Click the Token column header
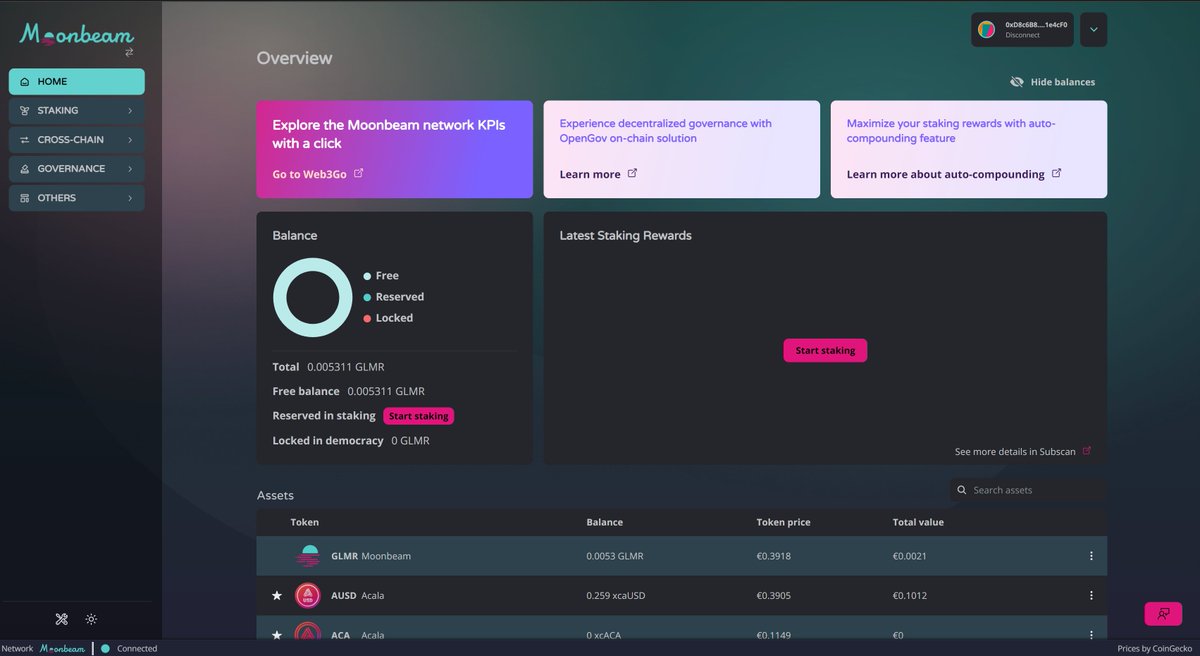This screenshot has height=656, width=1200. coord(305,522)
